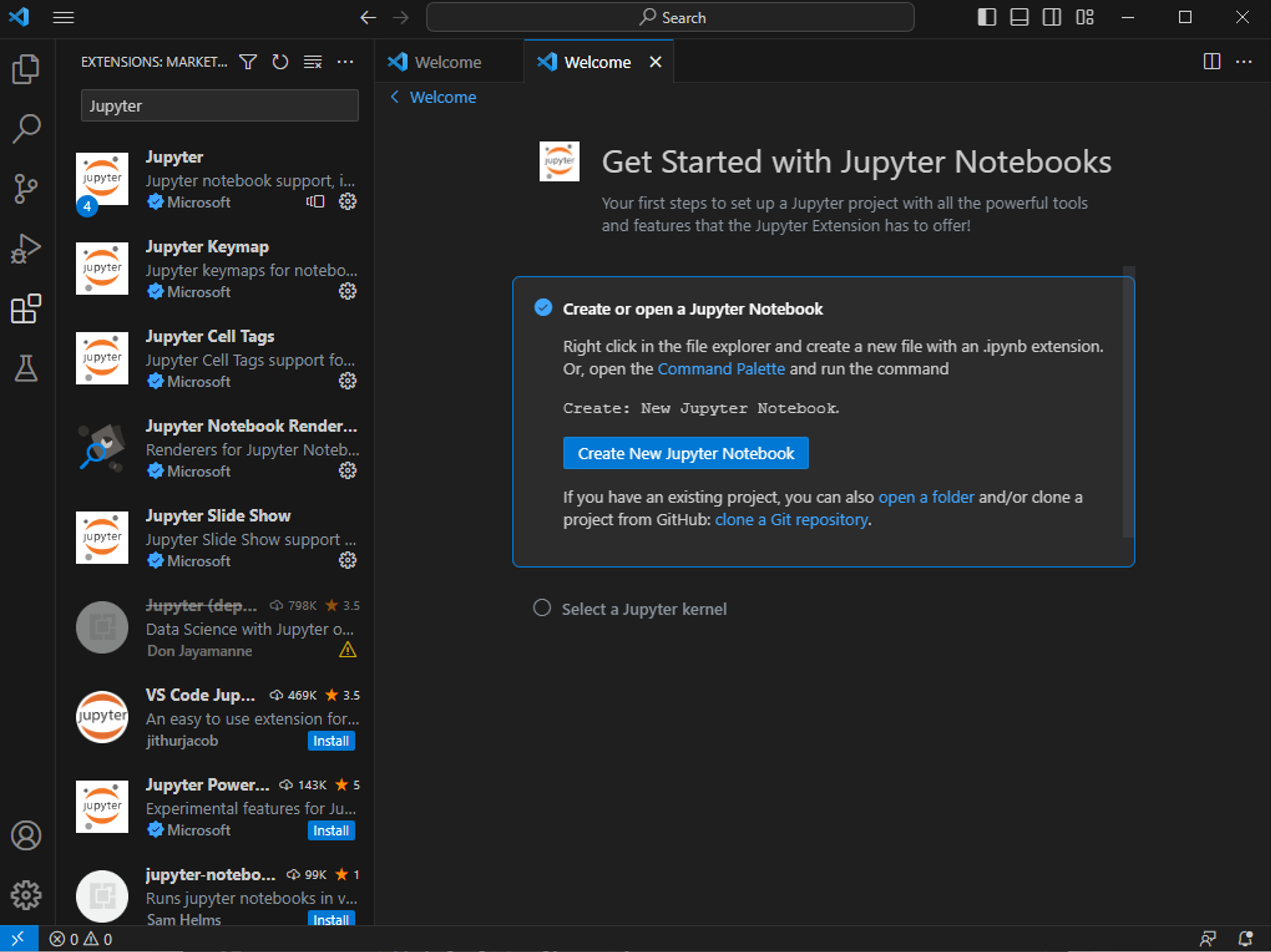Click Create New Jupyter Notebook button
This screenshot has height=952, width=1271.
click(685, 453)
